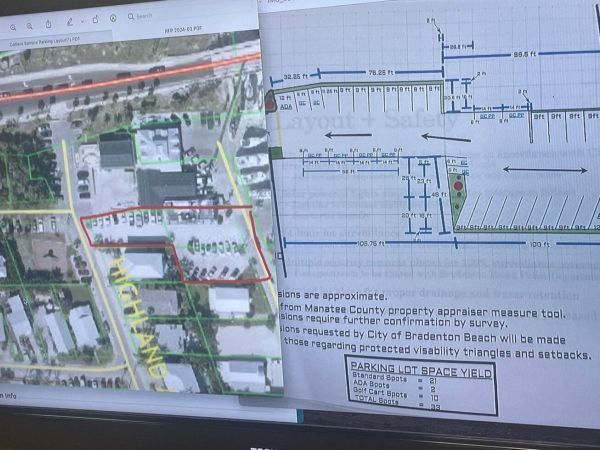Click the yellow HIGHLAND street label on the map
This screenshot has height=450, width=600.
pyautogui.click(x=140, y=321)
